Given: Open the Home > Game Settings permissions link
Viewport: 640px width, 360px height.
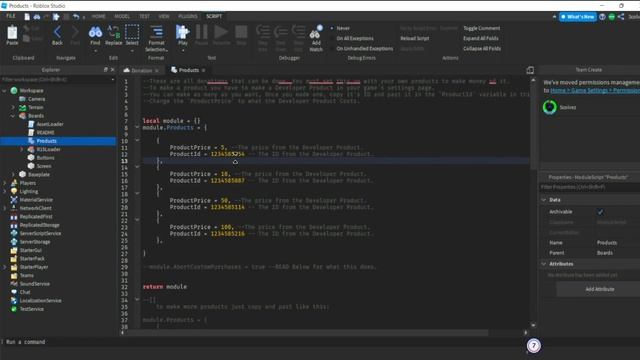Looking at the screenshot, I should (595, 91).
